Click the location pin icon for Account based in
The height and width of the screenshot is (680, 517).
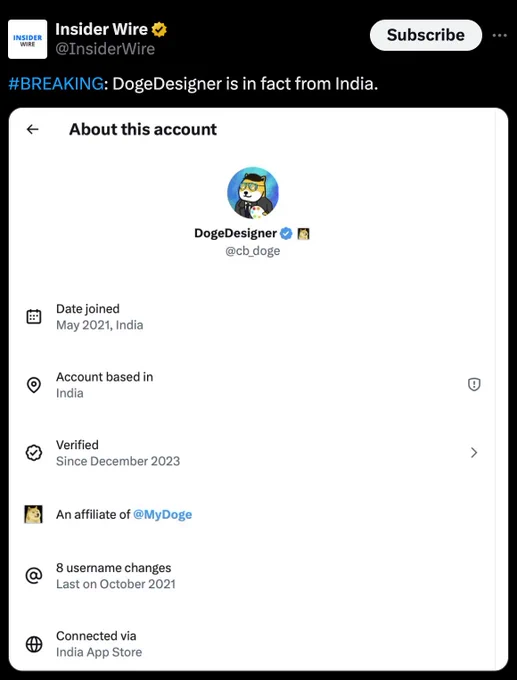[34, 385]
